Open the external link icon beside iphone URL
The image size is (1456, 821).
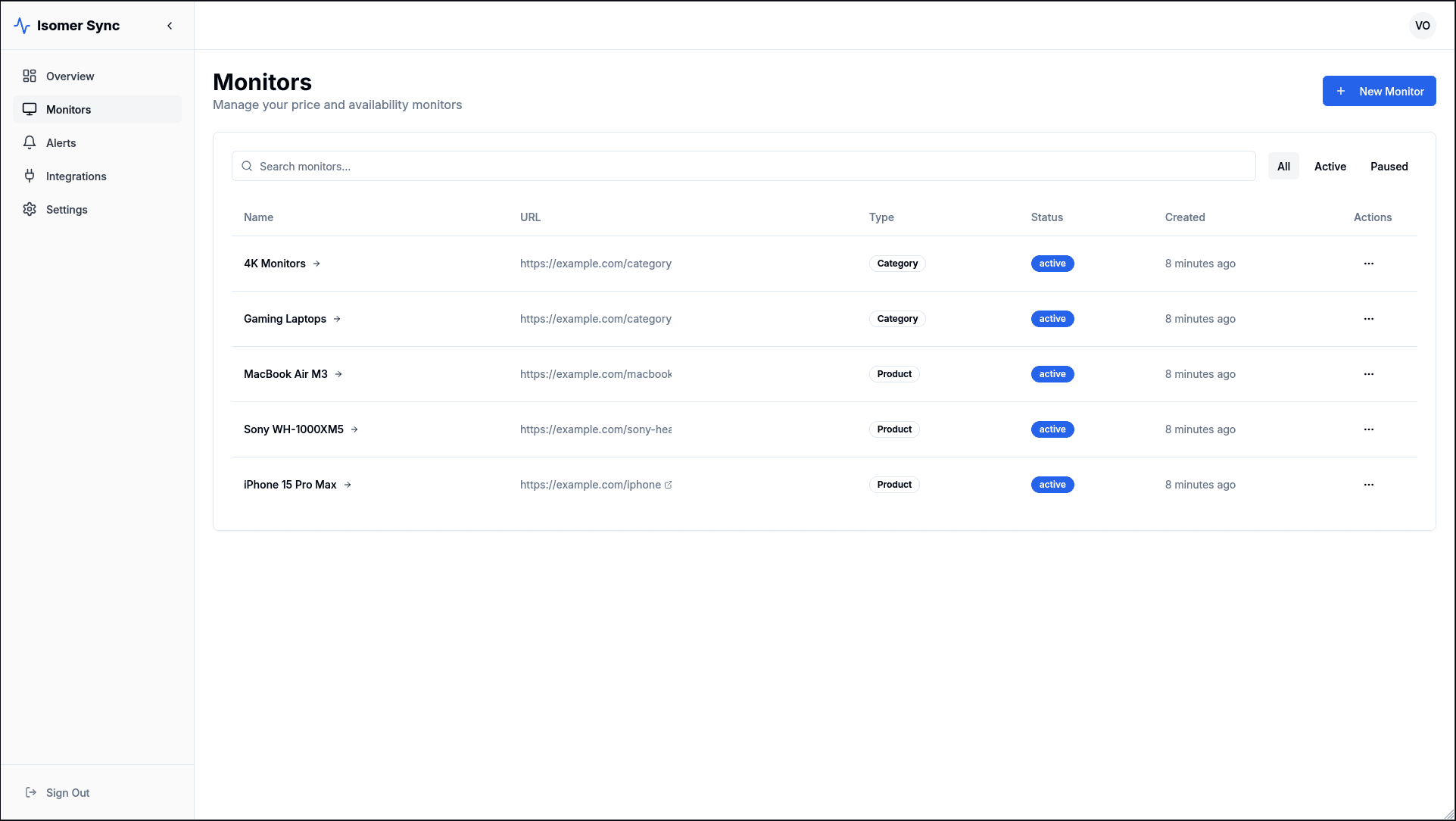669,485
